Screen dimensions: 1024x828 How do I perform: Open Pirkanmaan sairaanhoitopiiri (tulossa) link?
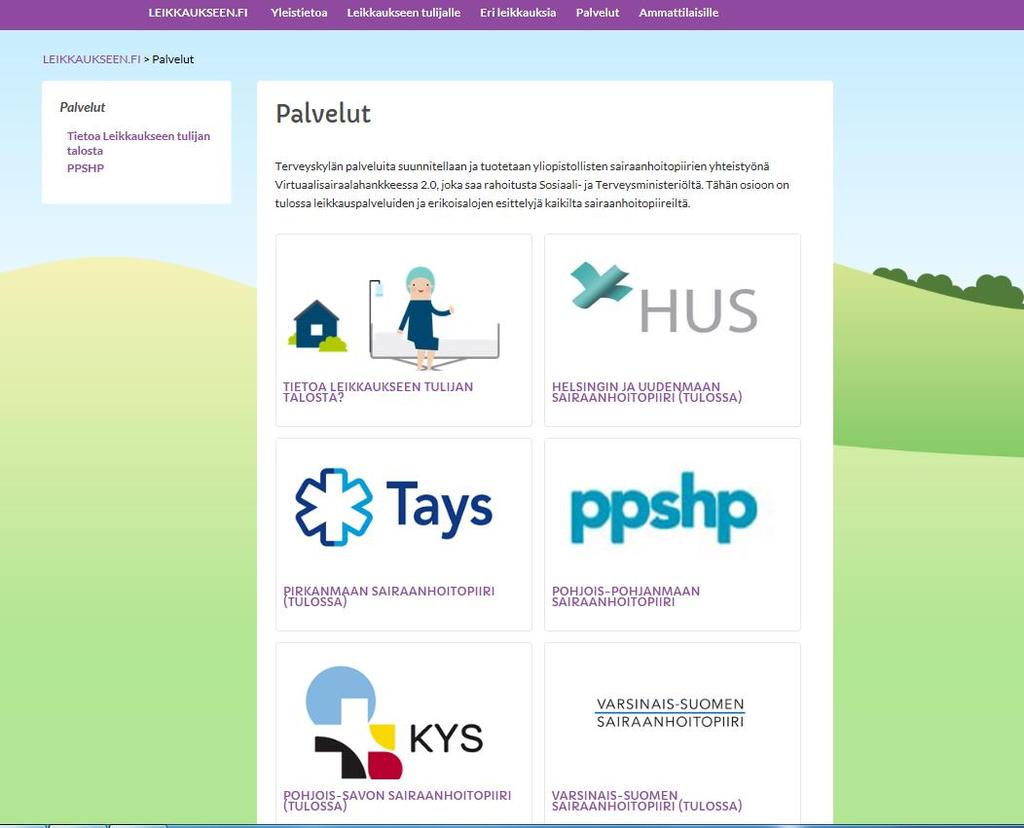point(389,596)
